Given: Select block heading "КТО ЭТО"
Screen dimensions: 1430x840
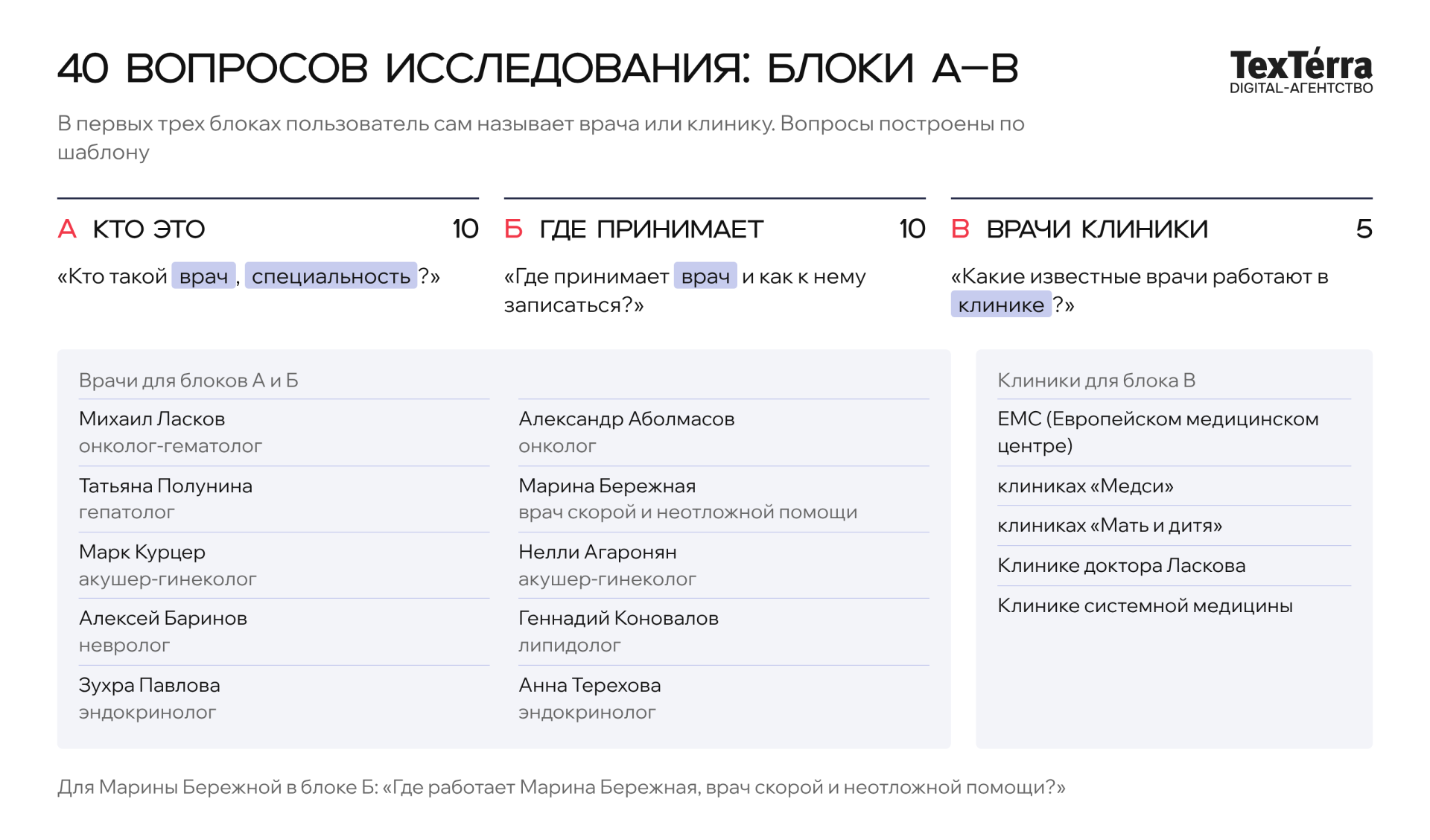Looking at the screenshot, I should point(149,229).
